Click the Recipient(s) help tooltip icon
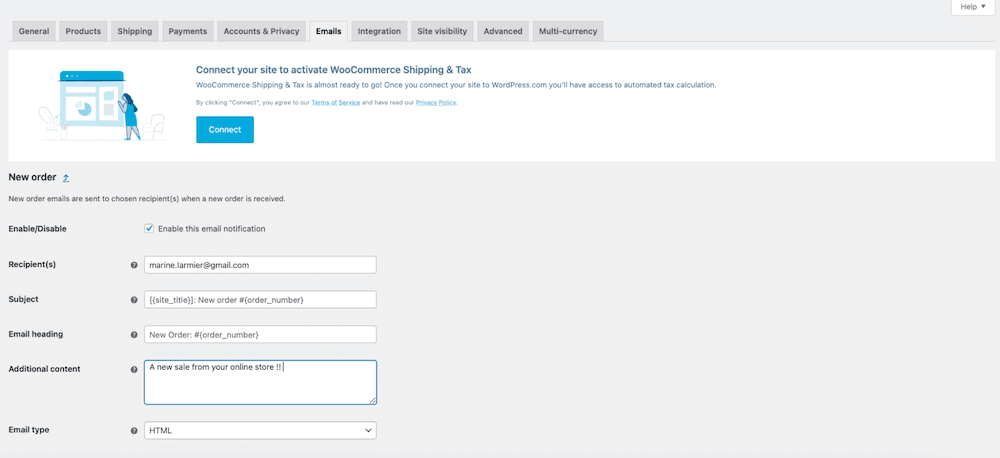The image size is (1000, 458). coord(134,265)
